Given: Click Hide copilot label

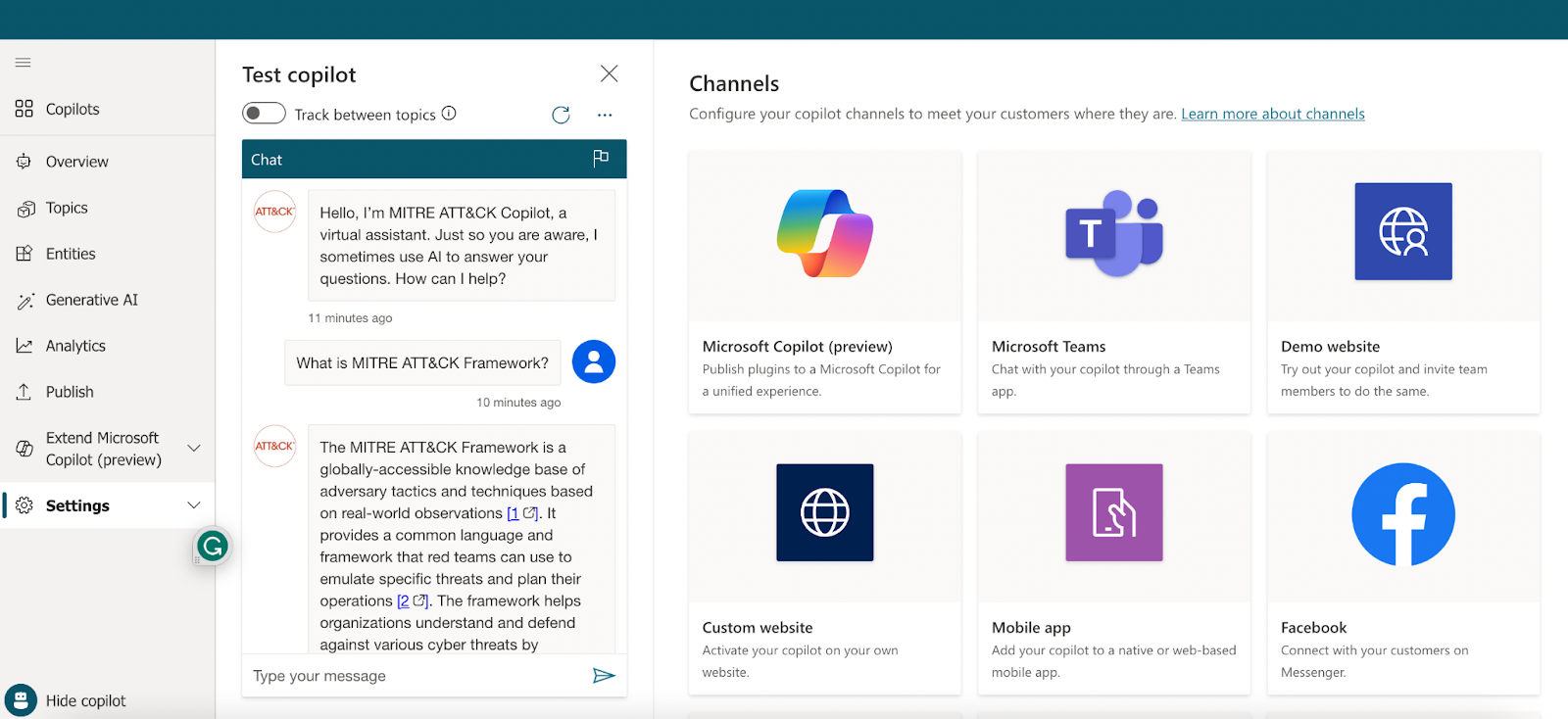Looking at the screenshot, I should 86,701.
